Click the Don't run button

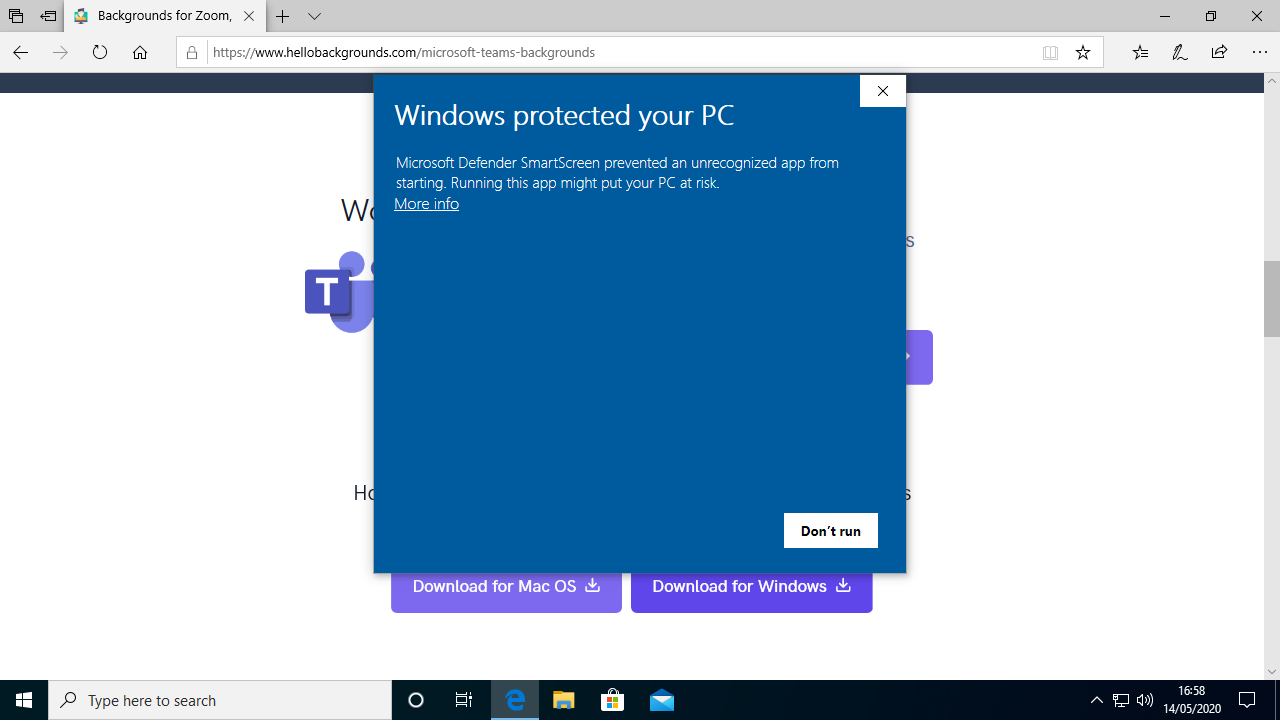tap(830, 531)
